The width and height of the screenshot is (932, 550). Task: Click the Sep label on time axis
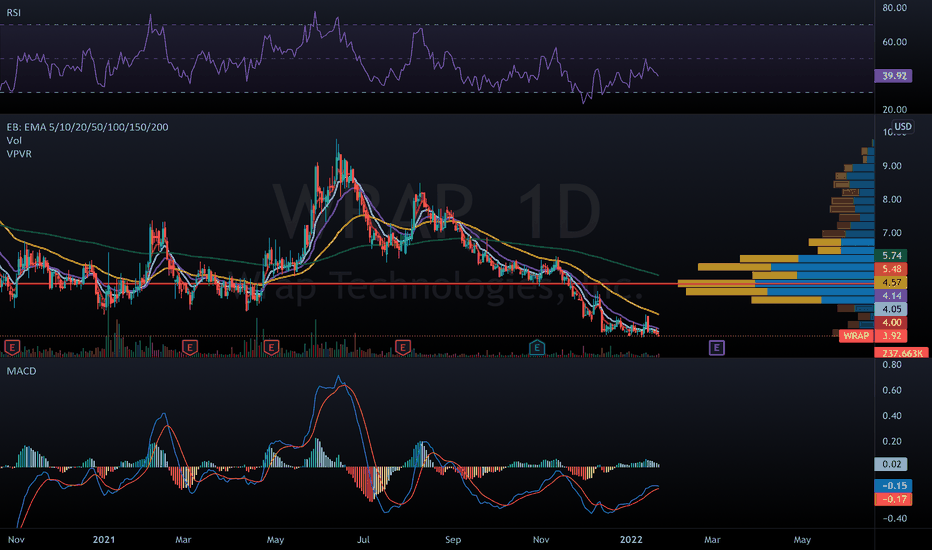(x=453, y=540)
